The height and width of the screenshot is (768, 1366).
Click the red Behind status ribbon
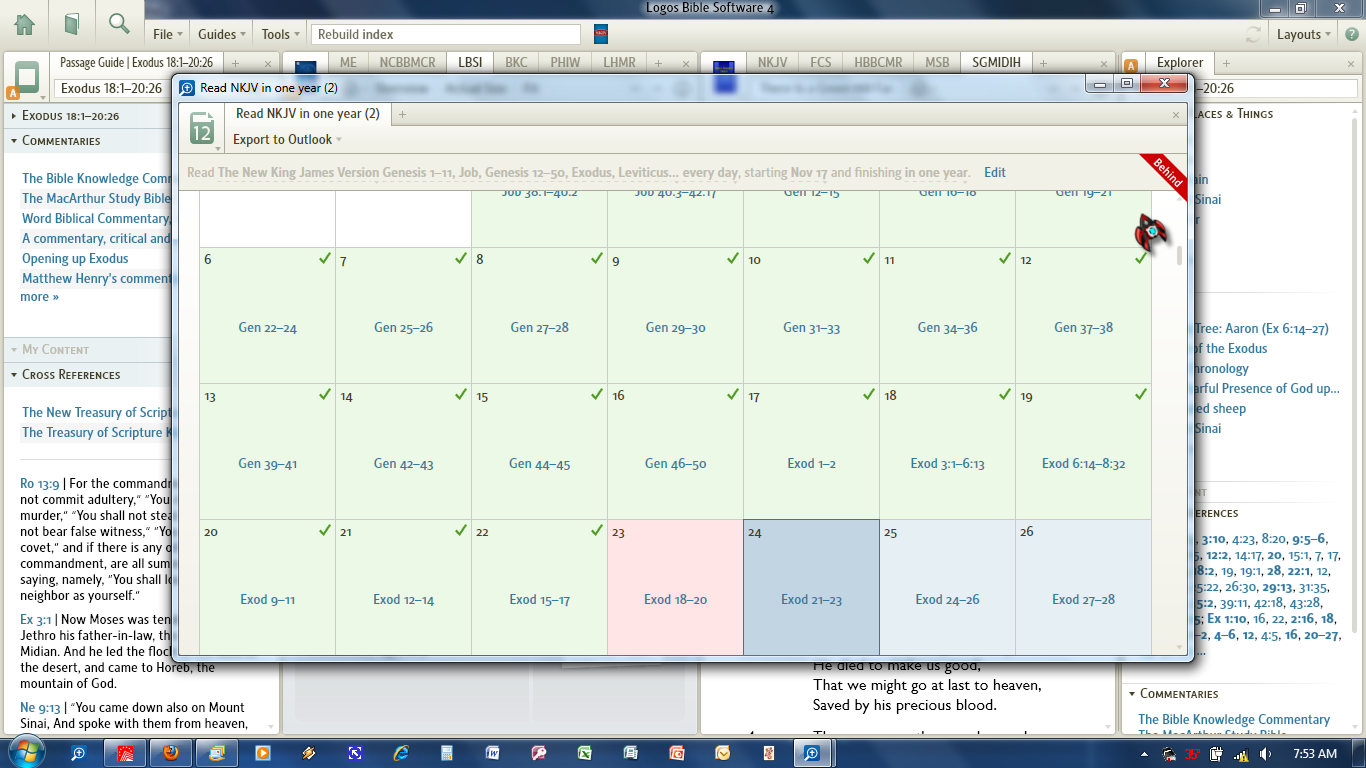(1166, 174)
